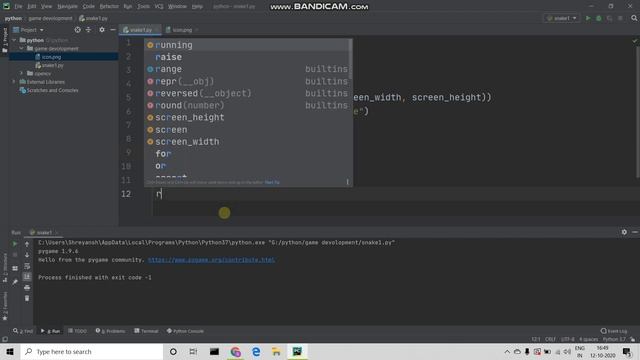This screenshot has height=360, width=640.
Task: Open the Find tool window
Action: pyautogui.click(x=23, y=331)
